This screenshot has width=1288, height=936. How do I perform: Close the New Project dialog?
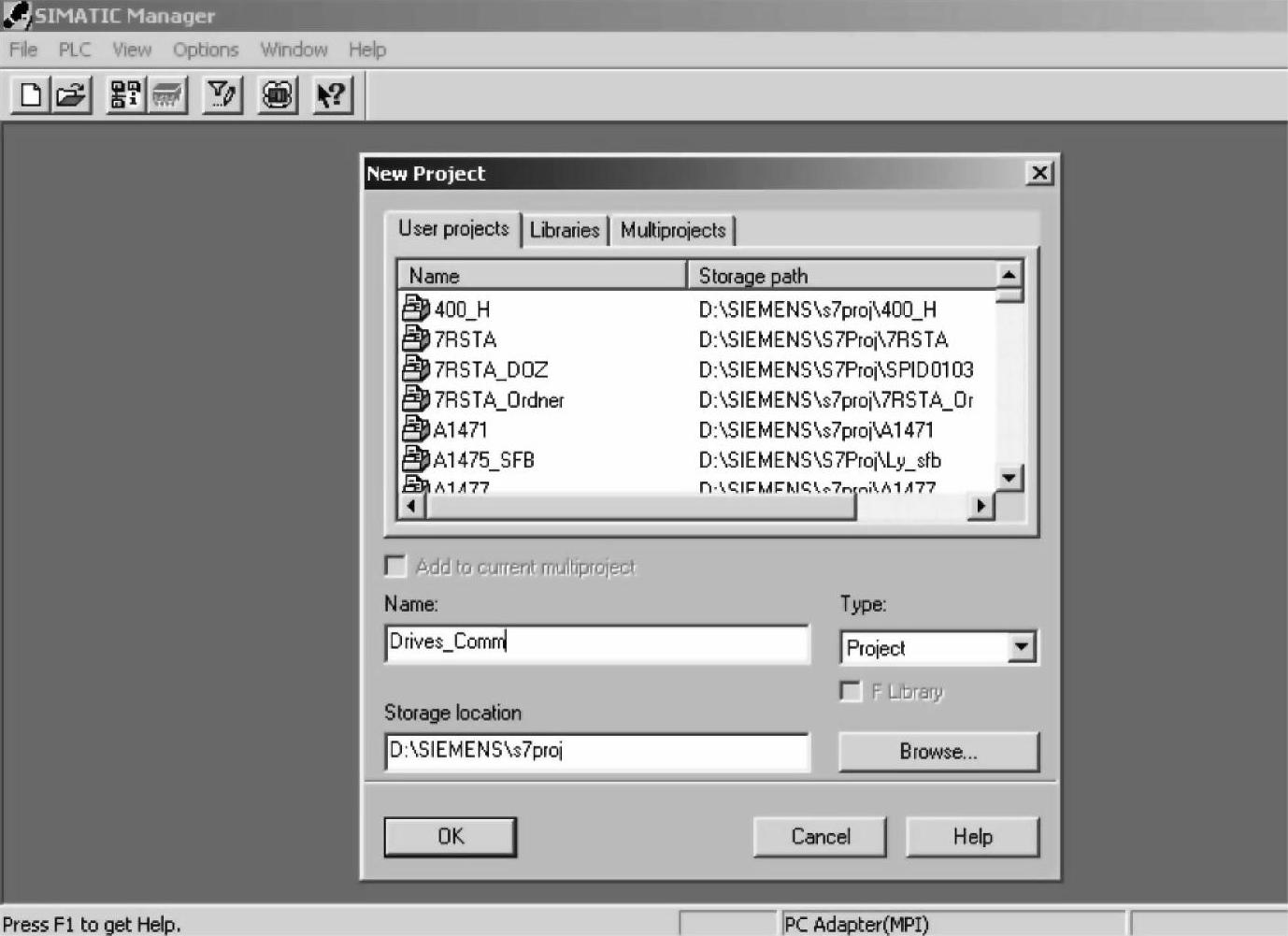[x=1039, y=173]
